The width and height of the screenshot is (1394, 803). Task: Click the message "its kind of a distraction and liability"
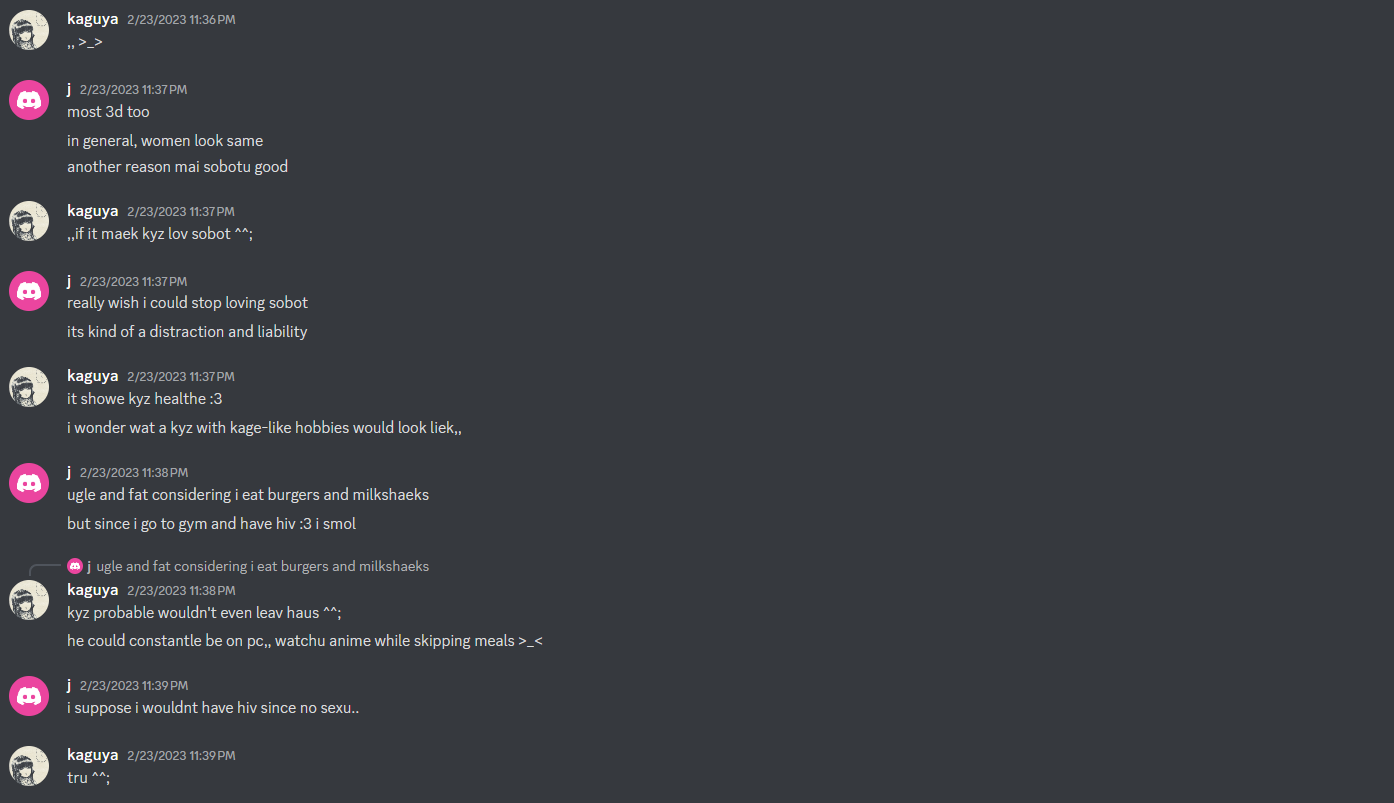click(x=187, y=332)
